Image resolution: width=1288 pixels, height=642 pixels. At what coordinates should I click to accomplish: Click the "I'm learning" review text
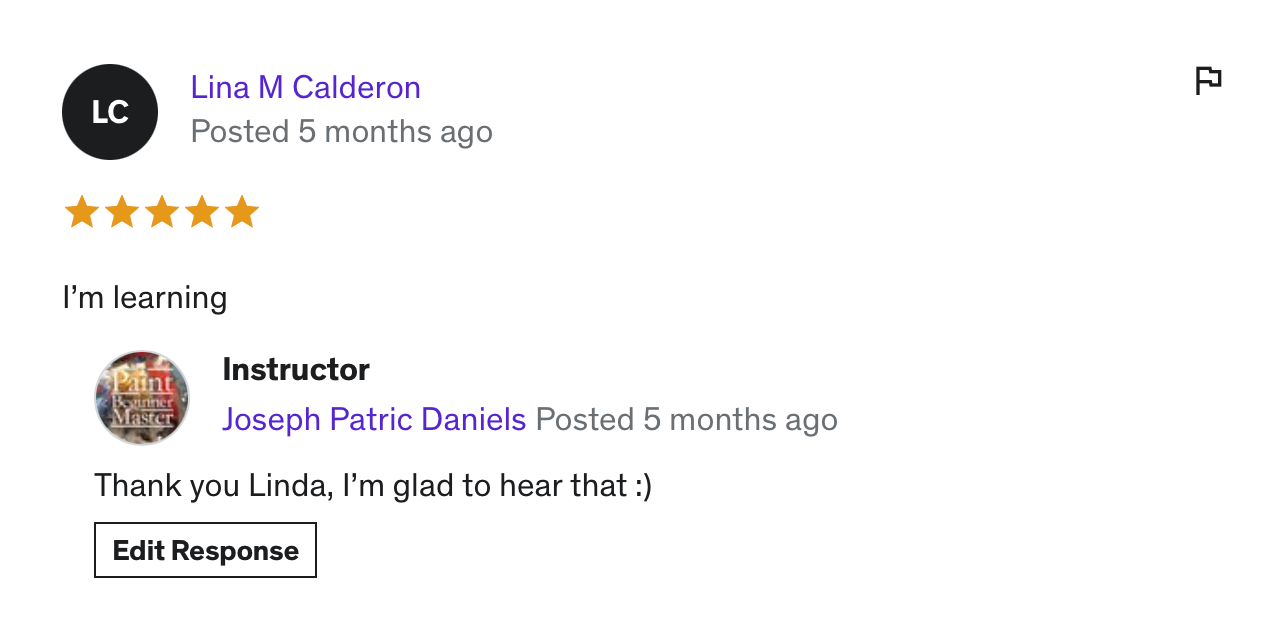click(145, 298)
